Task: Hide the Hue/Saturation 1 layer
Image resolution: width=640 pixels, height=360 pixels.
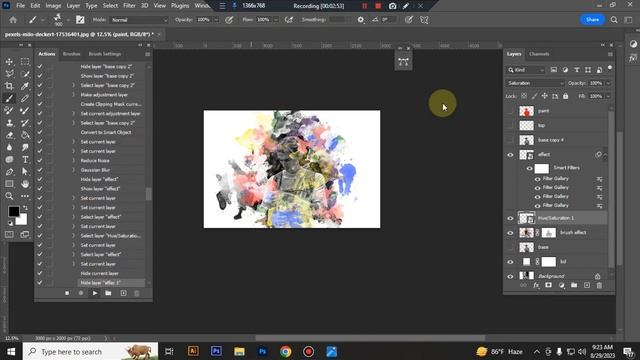Action: (510, 218)
